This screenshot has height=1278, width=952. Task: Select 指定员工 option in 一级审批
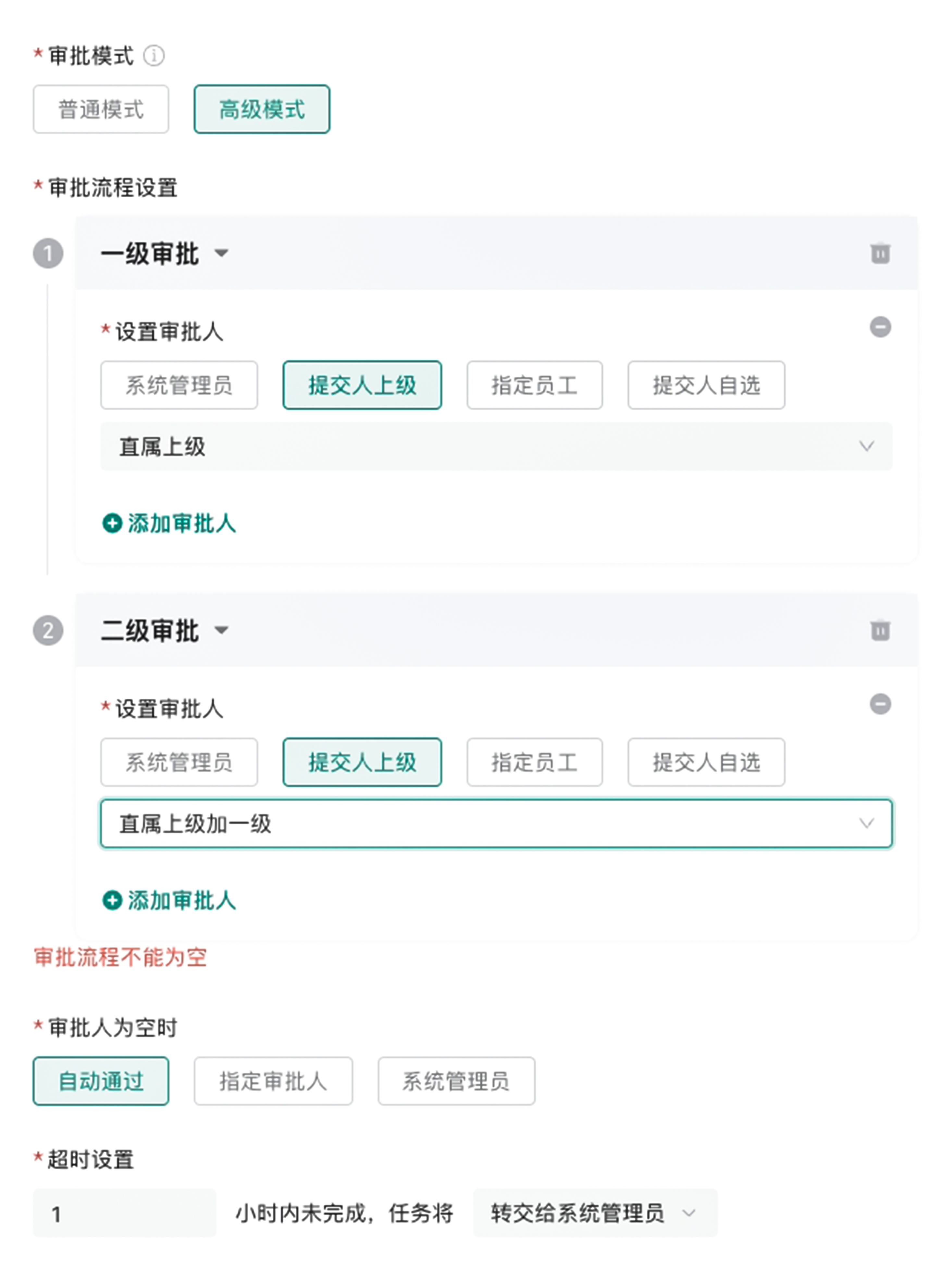coord(534,385)
